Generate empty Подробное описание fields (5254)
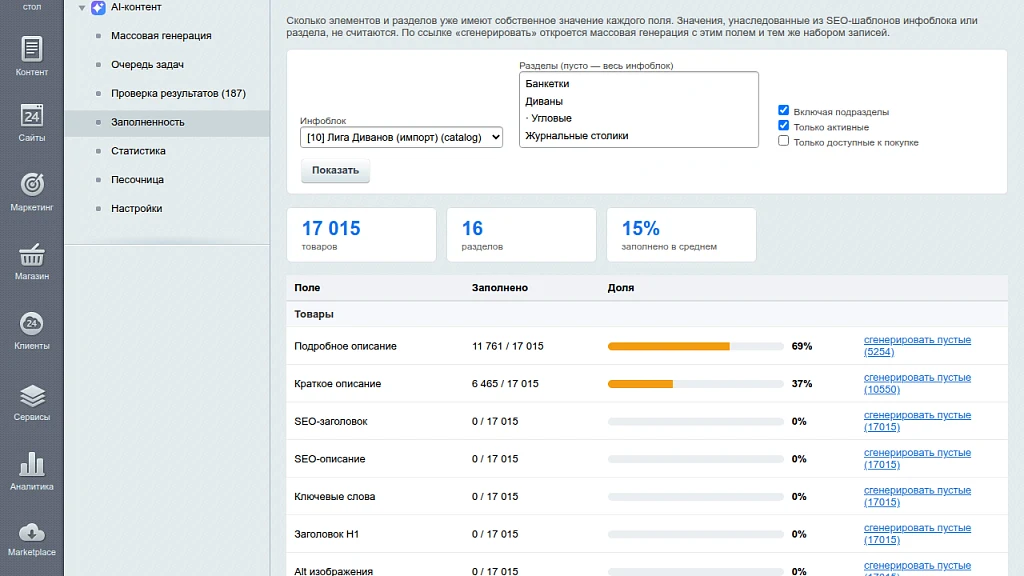This screenshot has height=576, width=1024. (x=917, y=345)
